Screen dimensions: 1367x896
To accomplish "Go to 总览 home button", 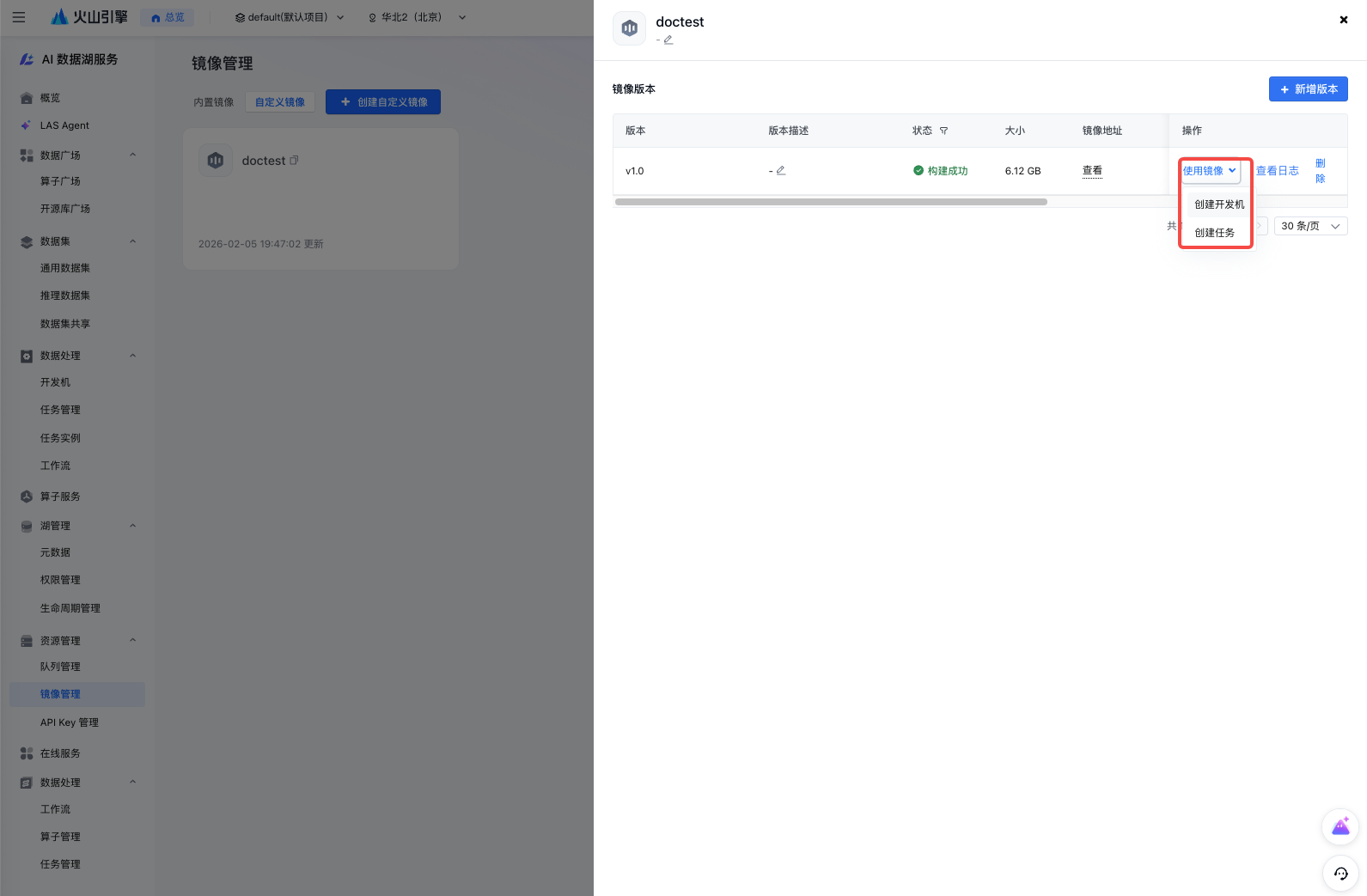I will 168,17.
